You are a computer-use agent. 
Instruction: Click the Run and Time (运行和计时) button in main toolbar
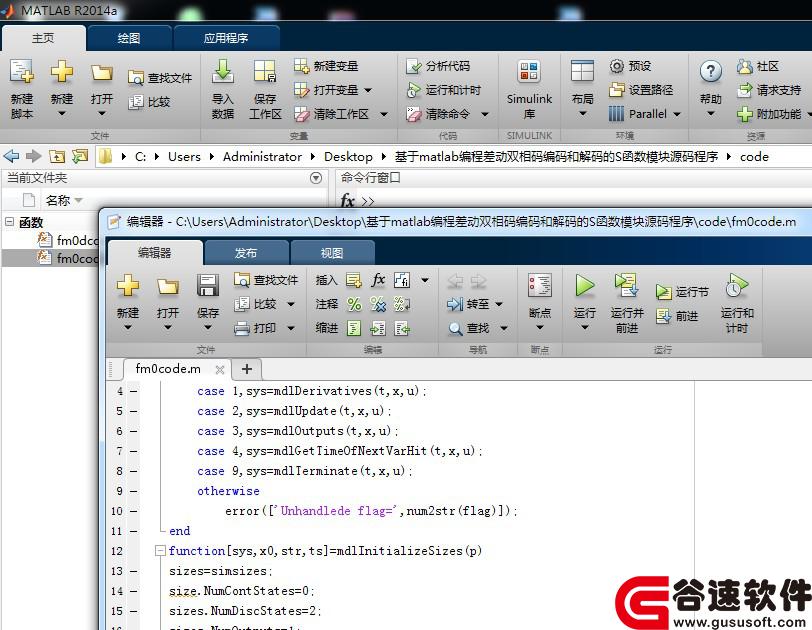pos(444,90)
